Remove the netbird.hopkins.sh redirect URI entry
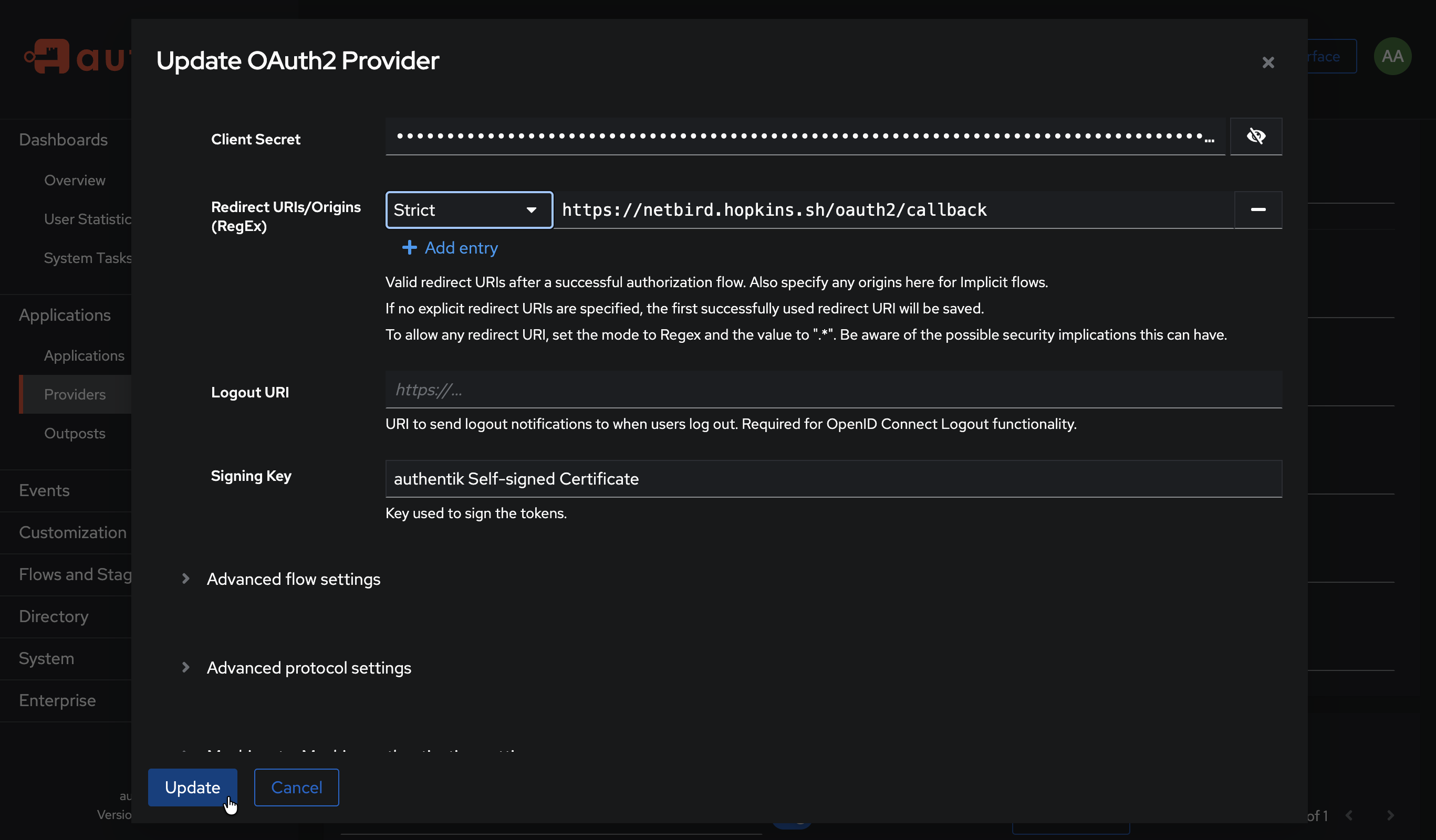The image size is (1436, 840). click(1258, 209)
